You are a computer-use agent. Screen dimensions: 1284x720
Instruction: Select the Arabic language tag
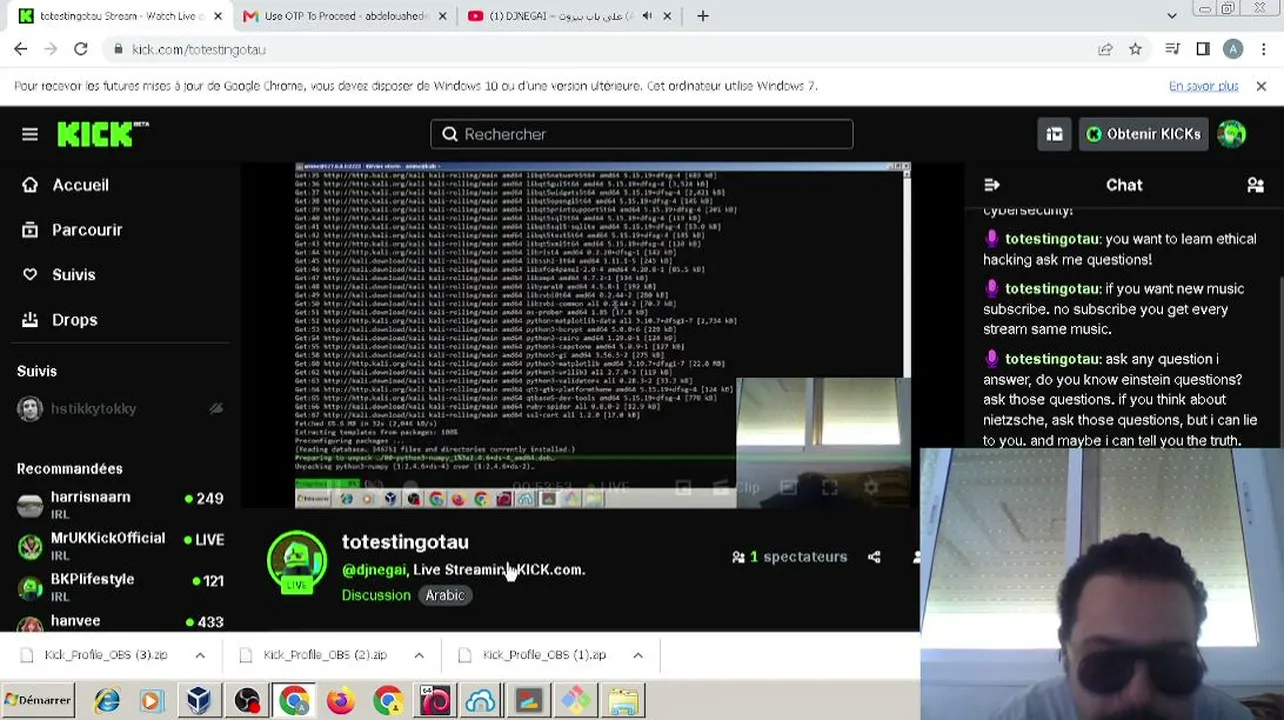click(x=445, y=595)
